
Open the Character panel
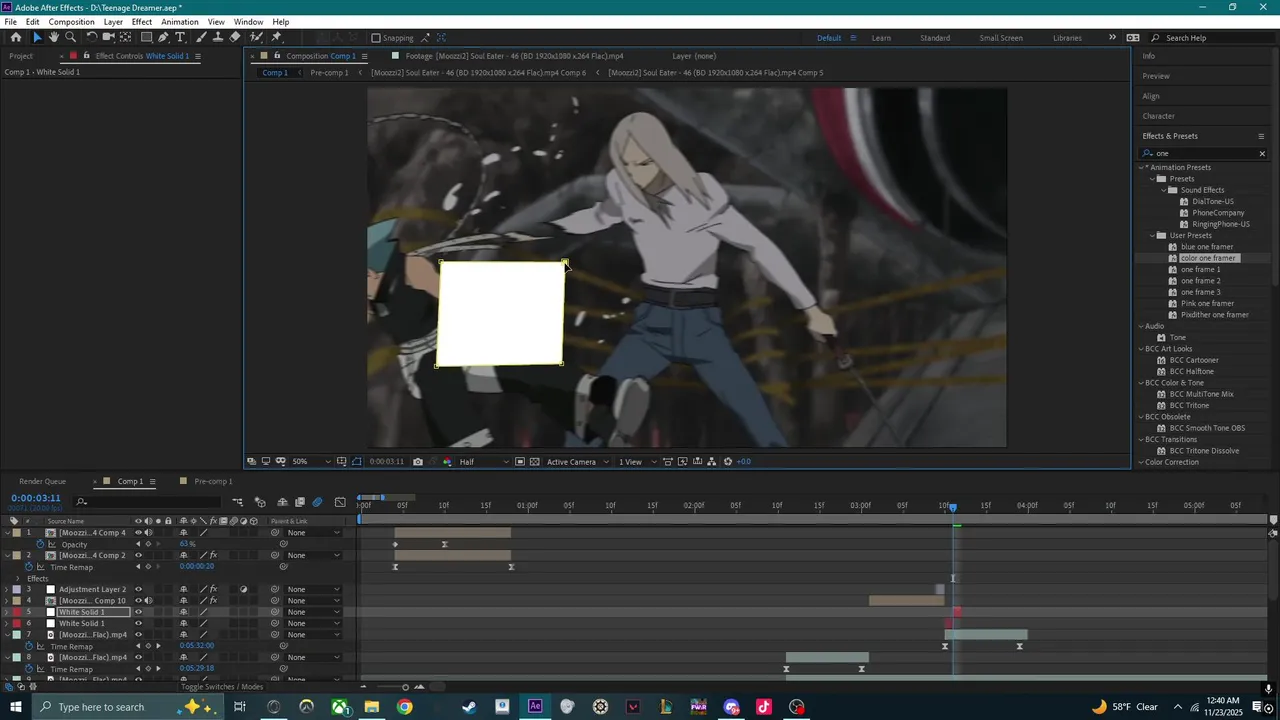pyautogui.click(x=1159, y=116)
